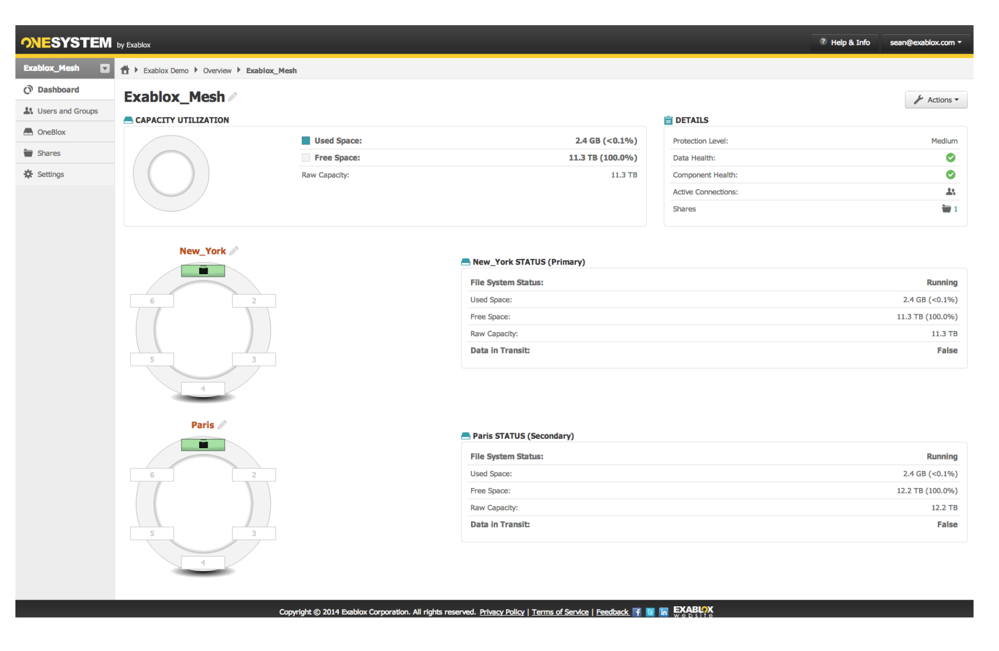Click the Shares folder icon in Details

[947, 206]
